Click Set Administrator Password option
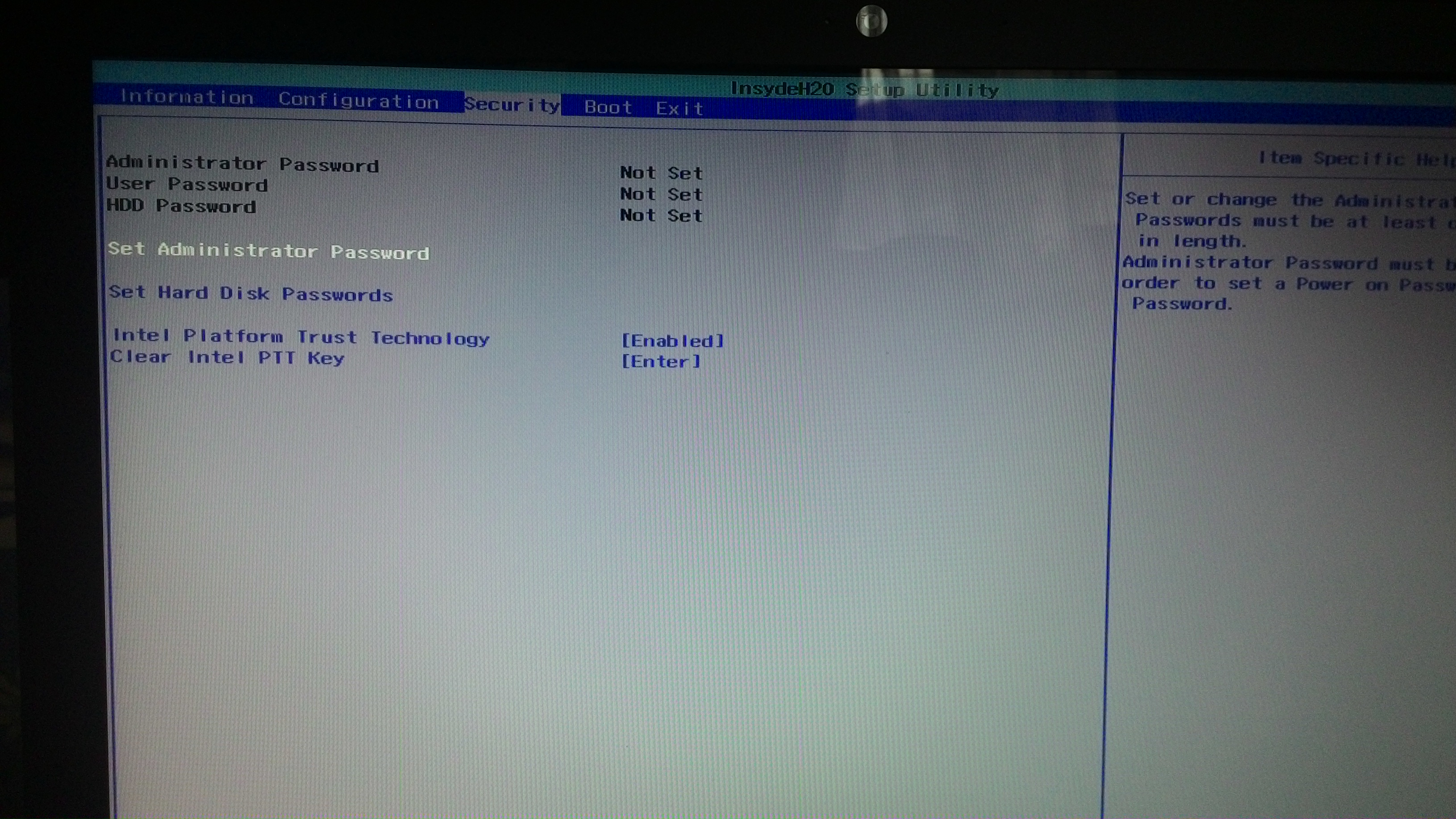Viewport: 1456px width, 819px height. (269, 251)
